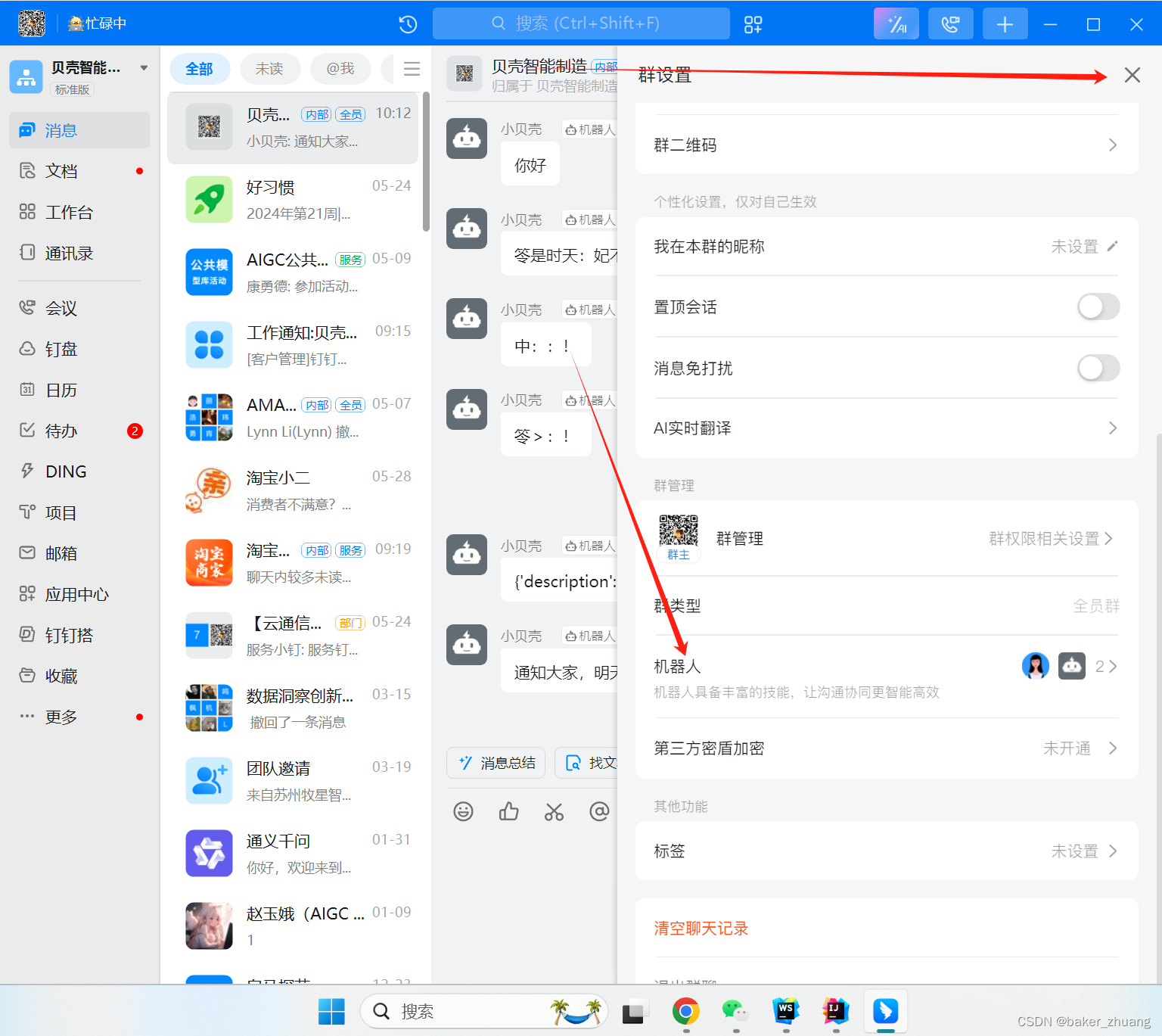Click the 收藏 favorites icon
The image size is (1162, 1036).
27,675
